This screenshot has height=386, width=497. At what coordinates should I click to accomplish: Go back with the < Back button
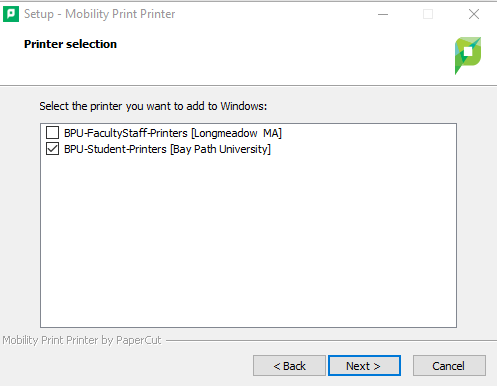pyautogui.click(x=289, y=366)
